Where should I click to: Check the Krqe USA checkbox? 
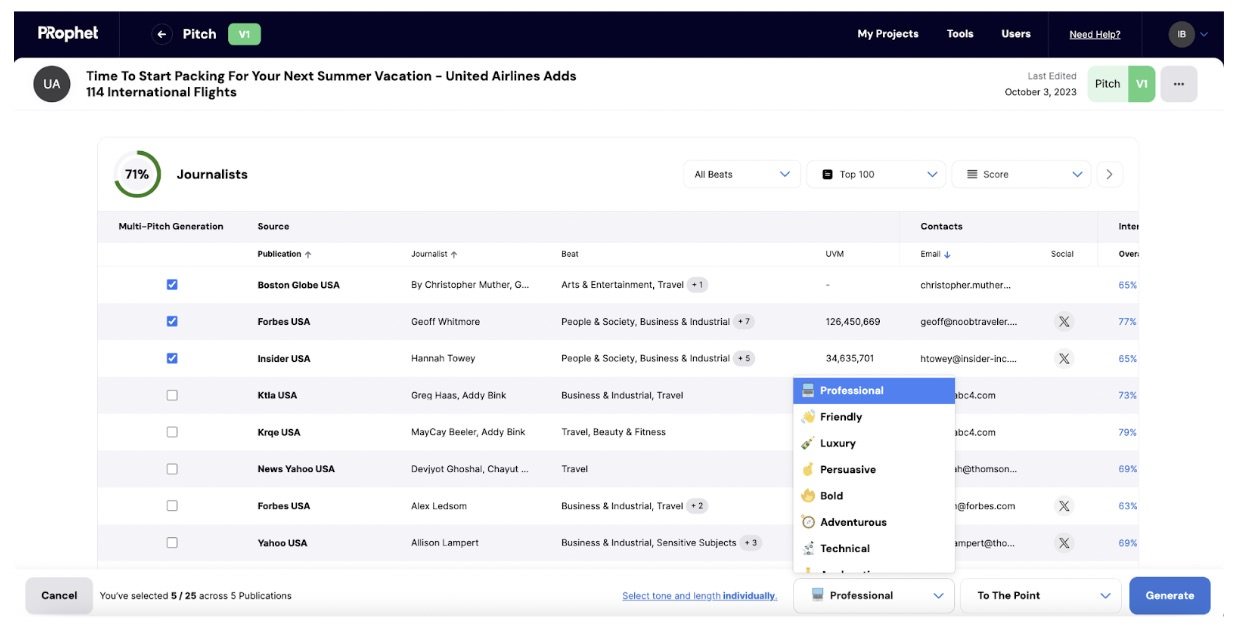tap(172, 432)
